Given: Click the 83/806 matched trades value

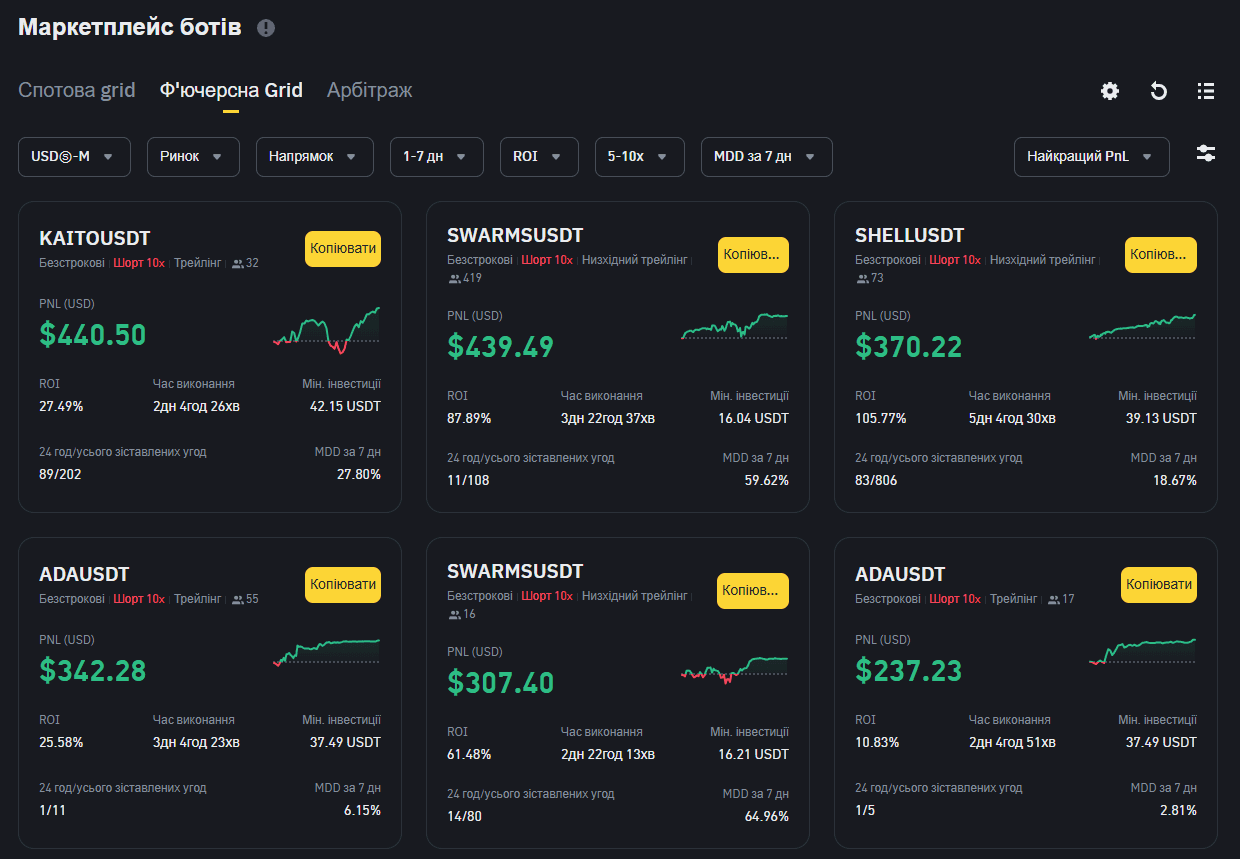Looking at the screenshot, I should pos(876,481).
